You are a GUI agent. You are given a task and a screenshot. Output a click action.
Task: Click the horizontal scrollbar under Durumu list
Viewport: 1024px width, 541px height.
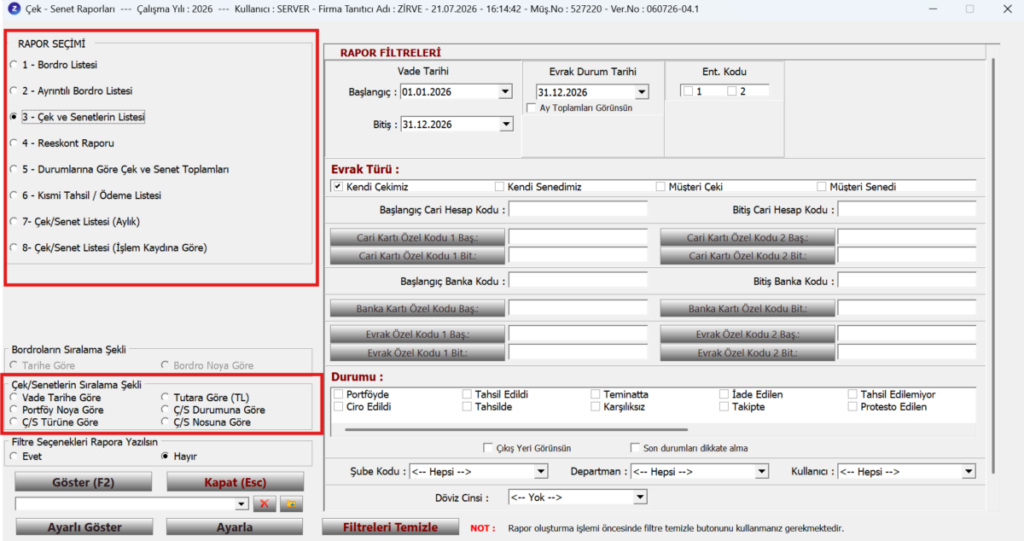[516, 429]
